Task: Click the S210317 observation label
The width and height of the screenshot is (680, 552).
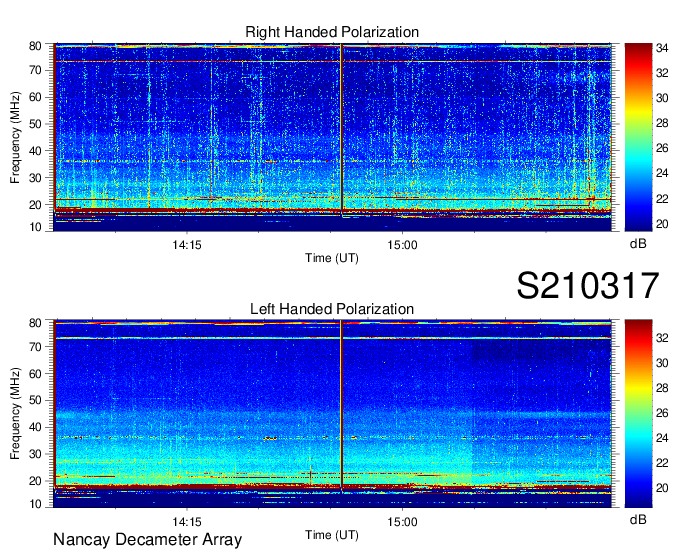Action: [x=588, y=285]
